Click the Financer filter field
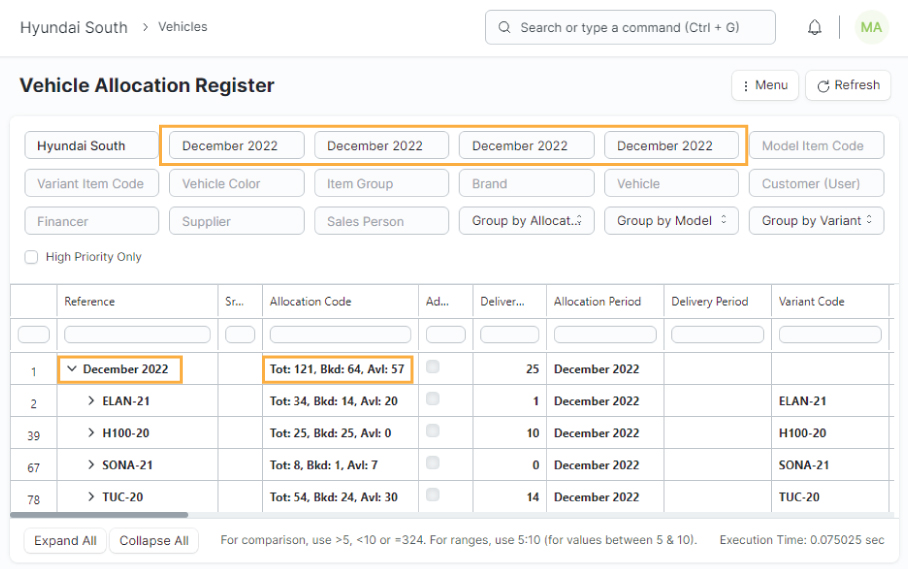The height and width of the screenshot is (569, 908). click(x=91, y=221)
